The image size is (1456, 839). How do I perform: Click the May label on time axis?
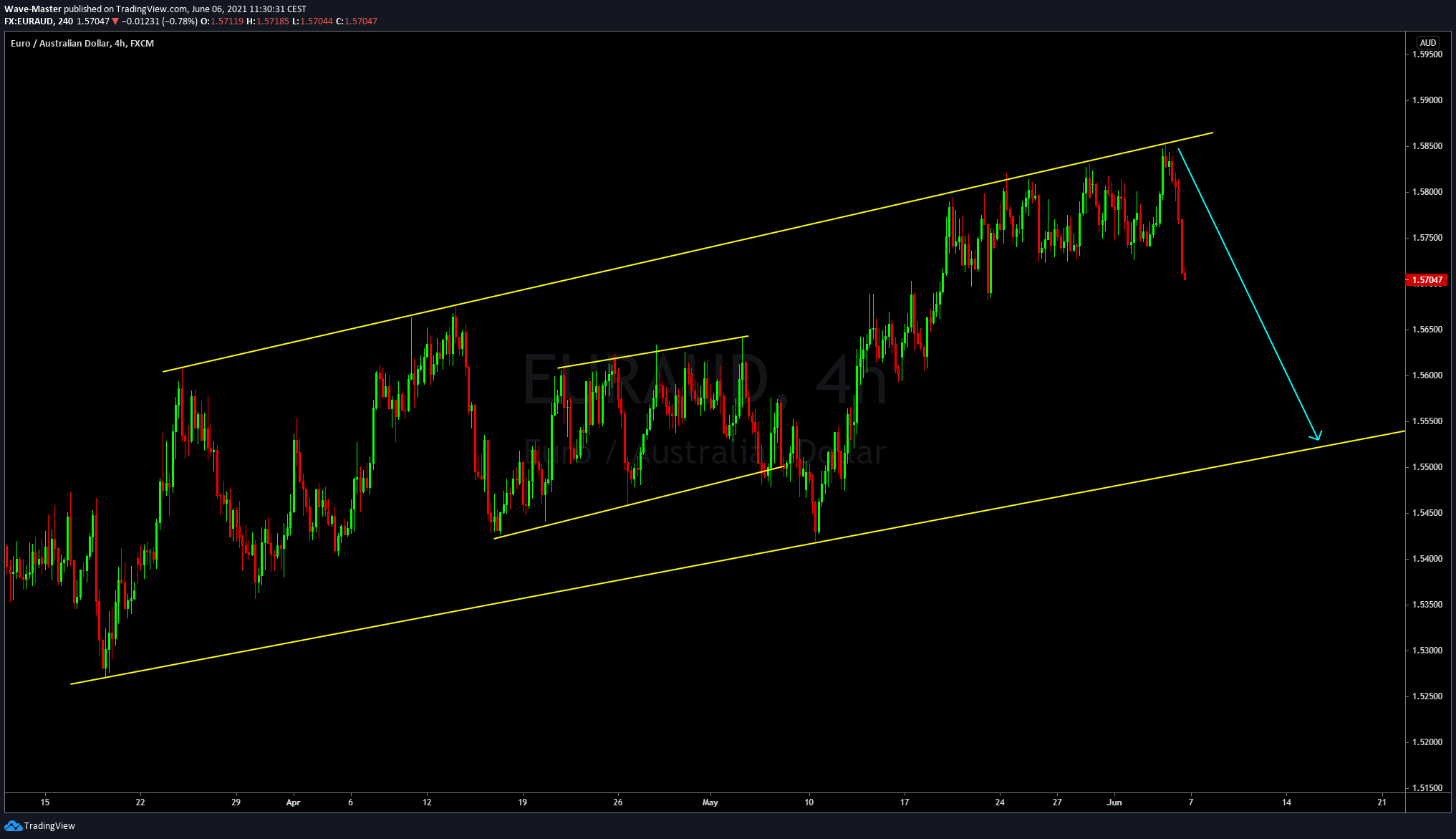click(710, 802)
